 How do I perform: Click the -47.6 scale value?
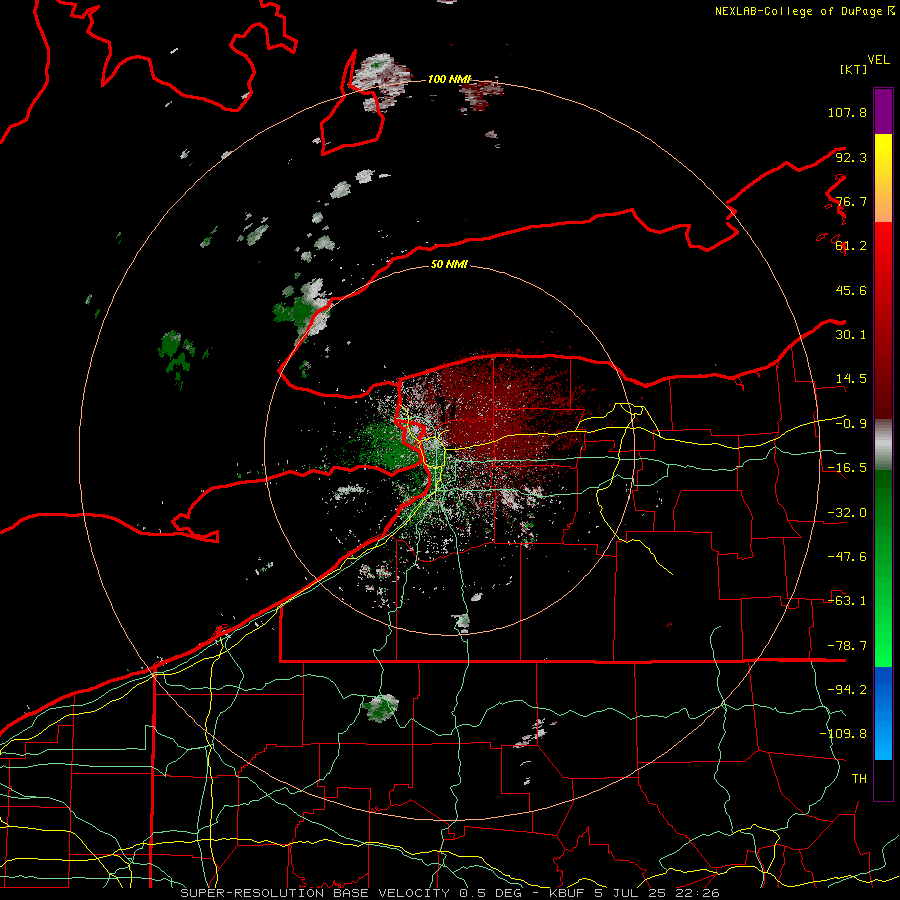[847, 557]
